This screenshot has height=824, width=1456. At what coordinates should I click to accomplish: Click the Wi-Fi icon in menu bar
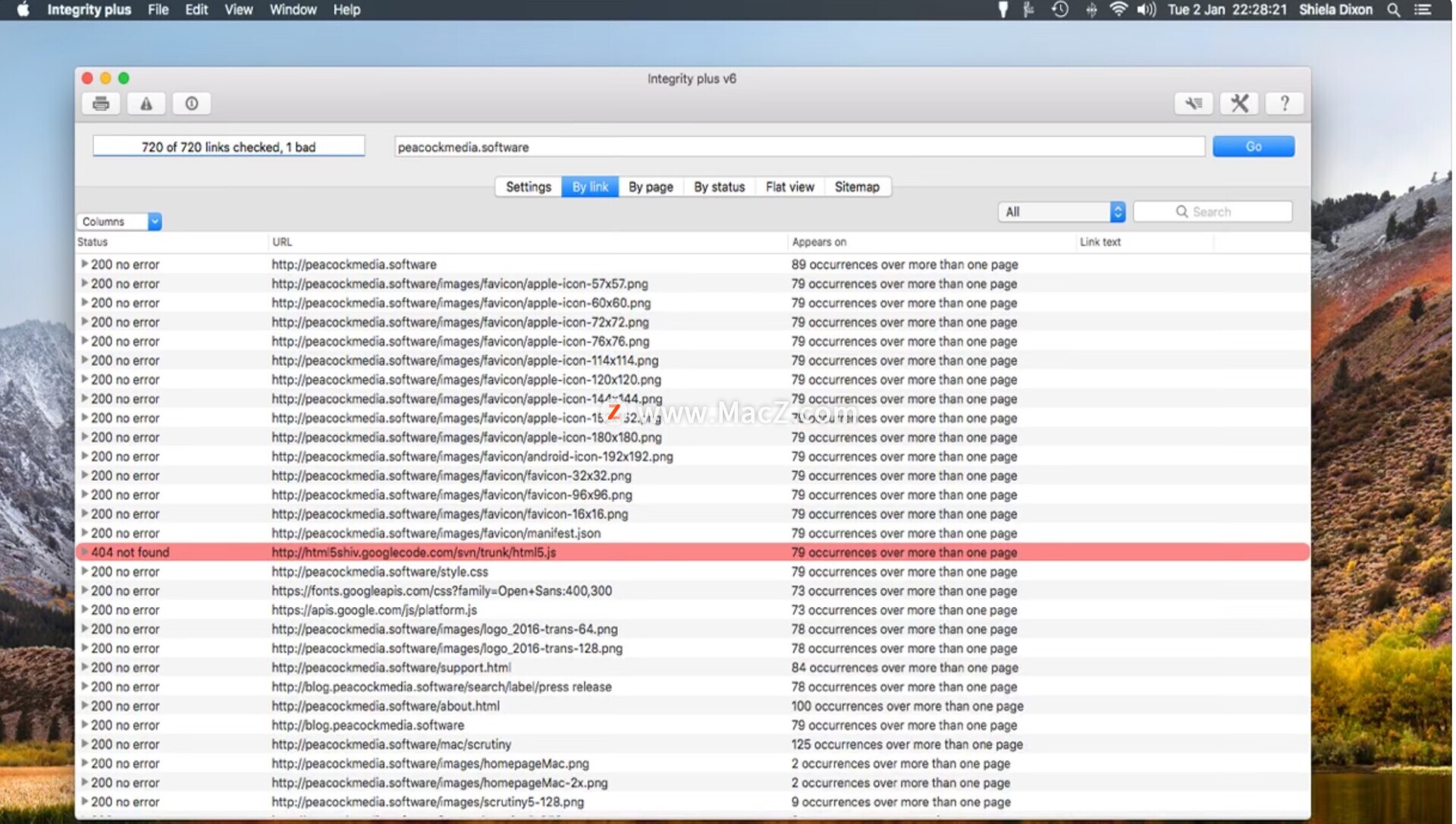1118,10
